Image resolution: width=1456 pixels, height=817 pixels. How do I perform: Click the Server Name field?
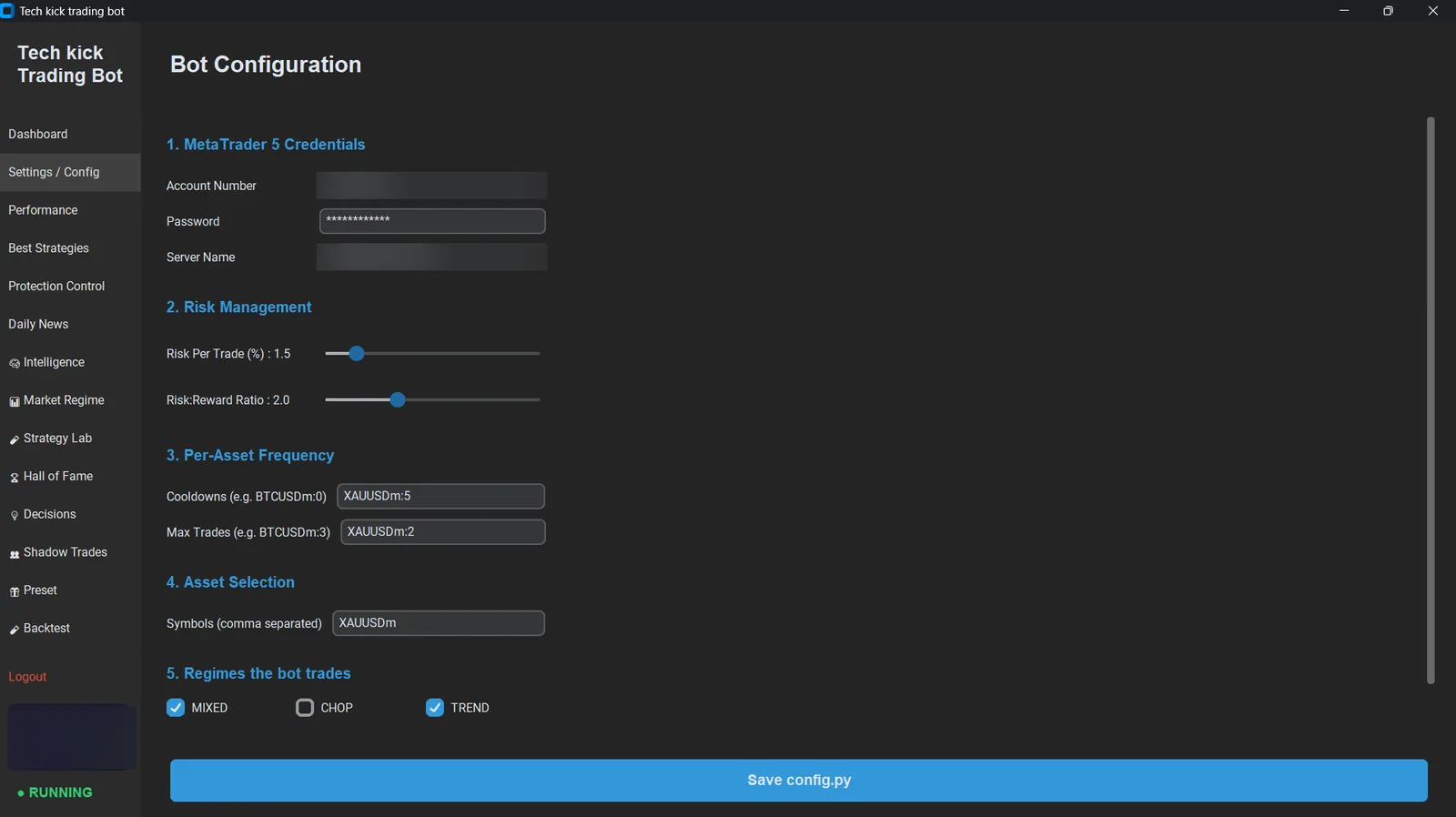(x=432, y=257)
